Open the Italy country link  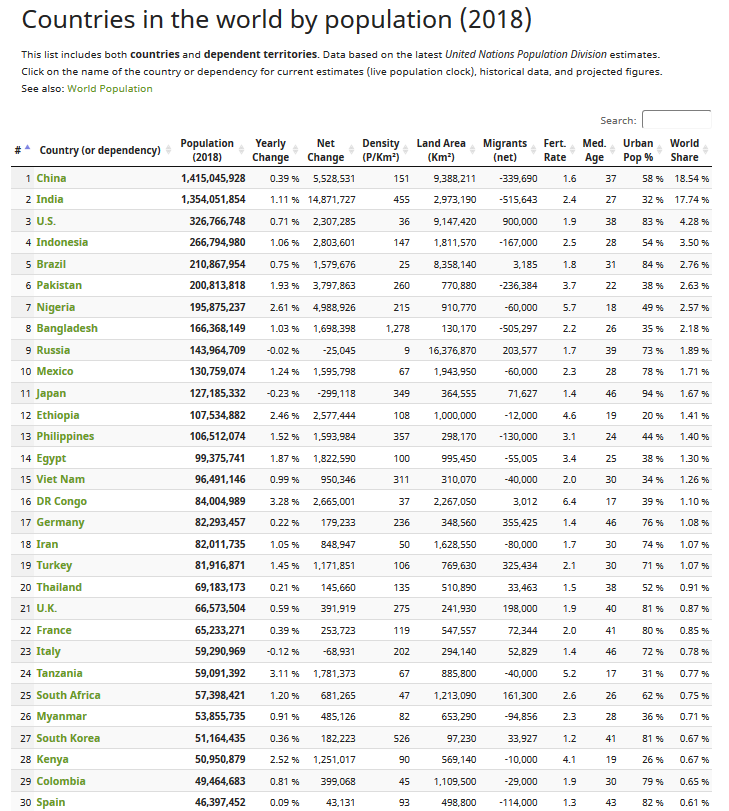tap(49, 651)
